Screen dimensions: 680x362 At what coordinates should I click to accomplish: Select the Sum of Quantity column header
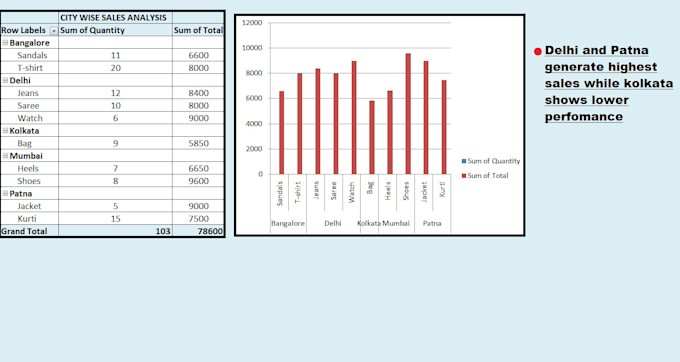(115, 30)
